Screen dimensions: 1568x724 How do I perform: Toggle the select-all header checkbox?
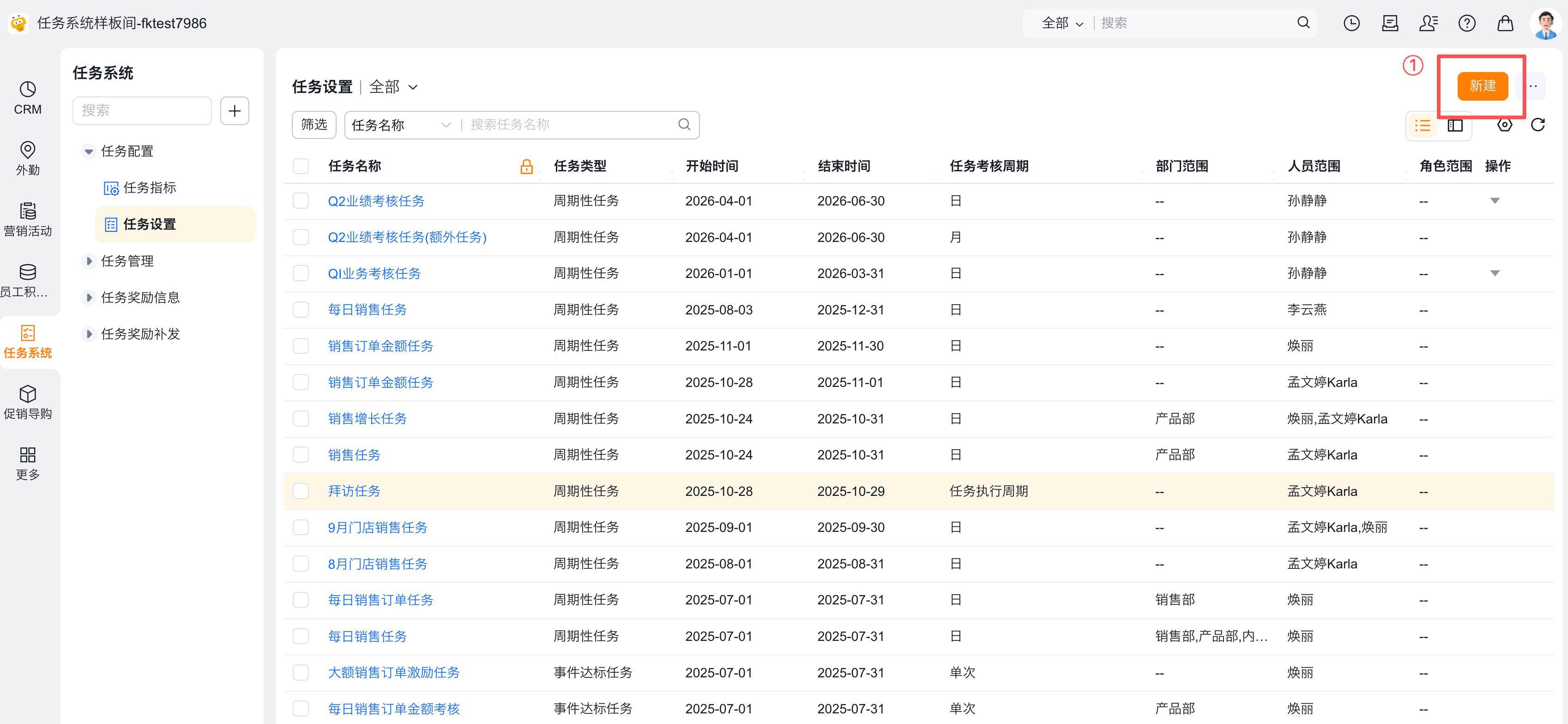point(301,166)
